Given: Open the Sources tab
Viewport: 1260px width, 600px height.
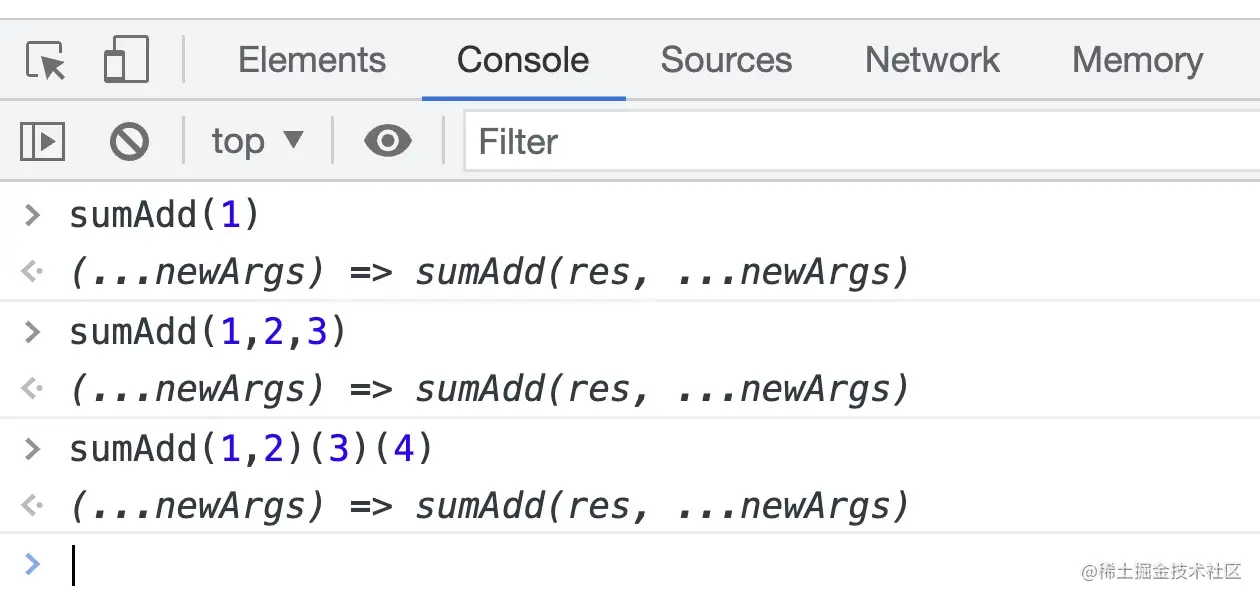Looking at the screenshot, I should pos(726,60).
